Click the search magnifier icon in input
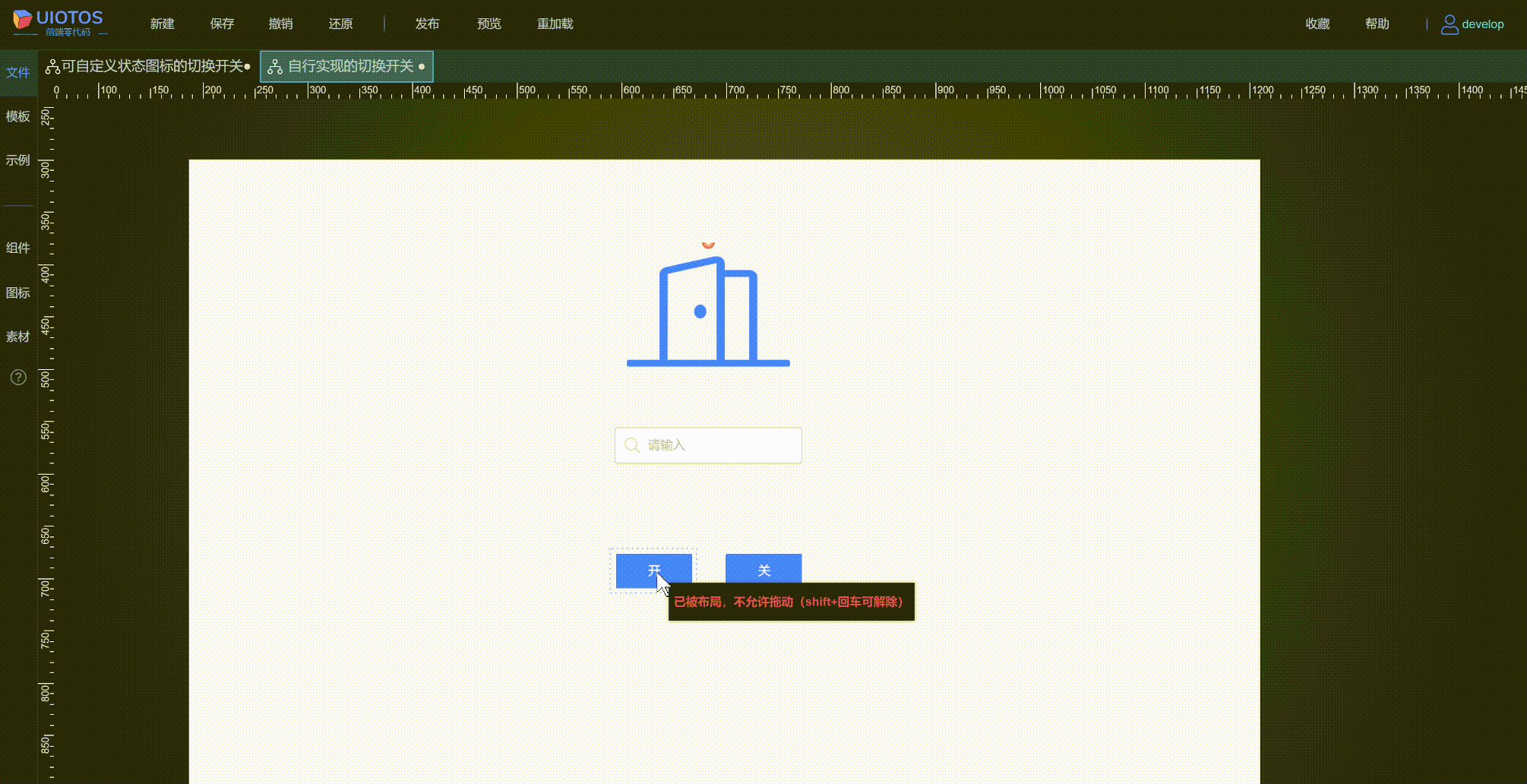Image resolution: width=1527 pixels, height=784 pixels. pyautogui.click(x=632, y=445)
